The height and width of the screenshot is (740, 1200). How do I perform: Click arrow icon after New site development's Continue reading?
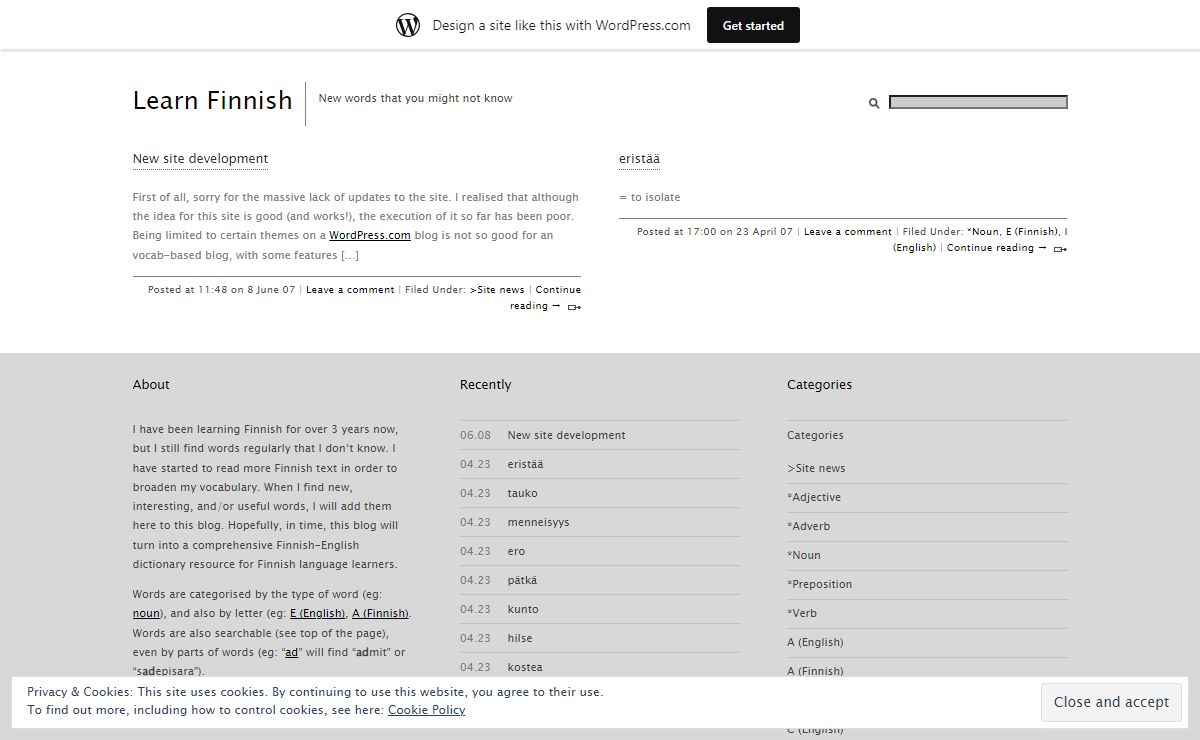coord(574,307)
